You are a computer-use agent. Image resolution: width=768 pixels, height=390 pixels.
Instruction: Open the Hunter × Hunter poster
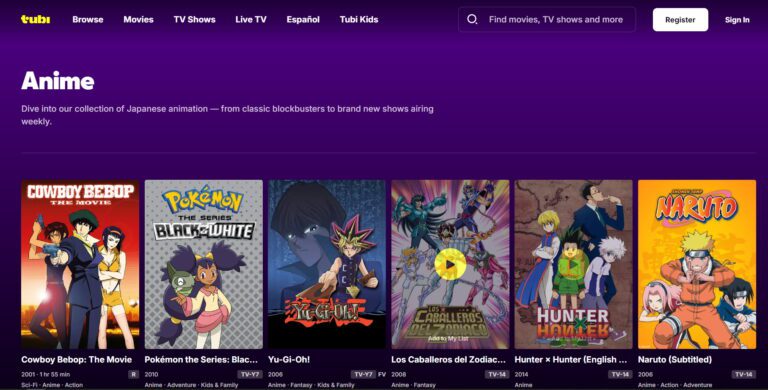tap(574, 264)
